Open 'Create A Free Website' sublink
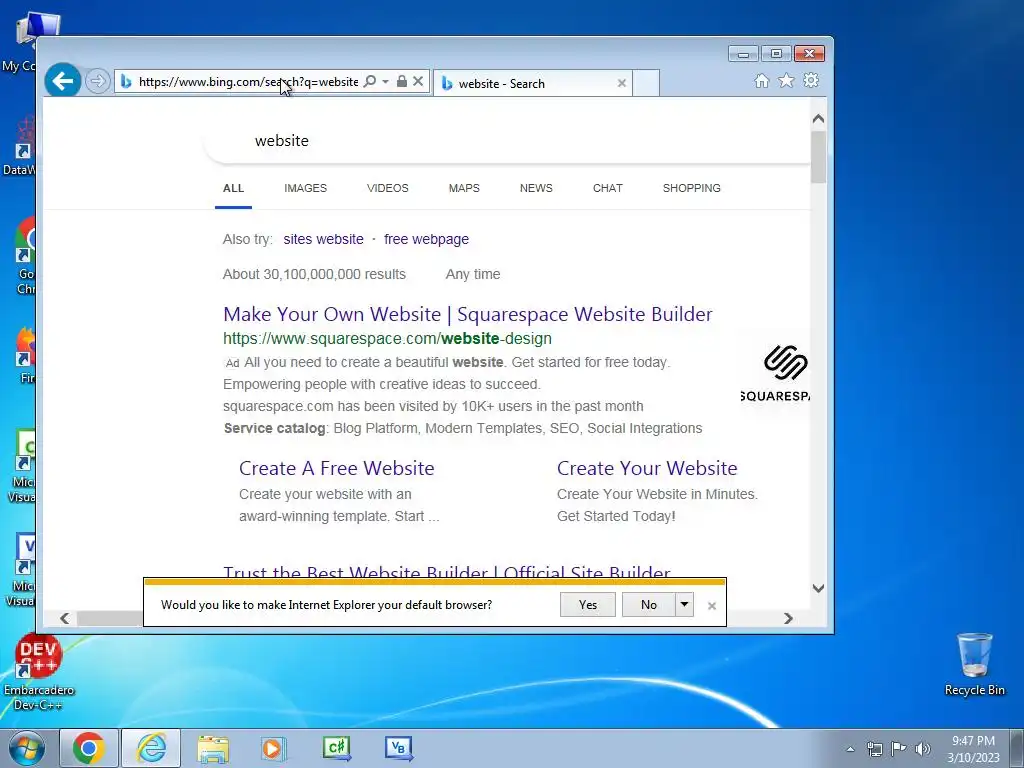 [336, 468]
